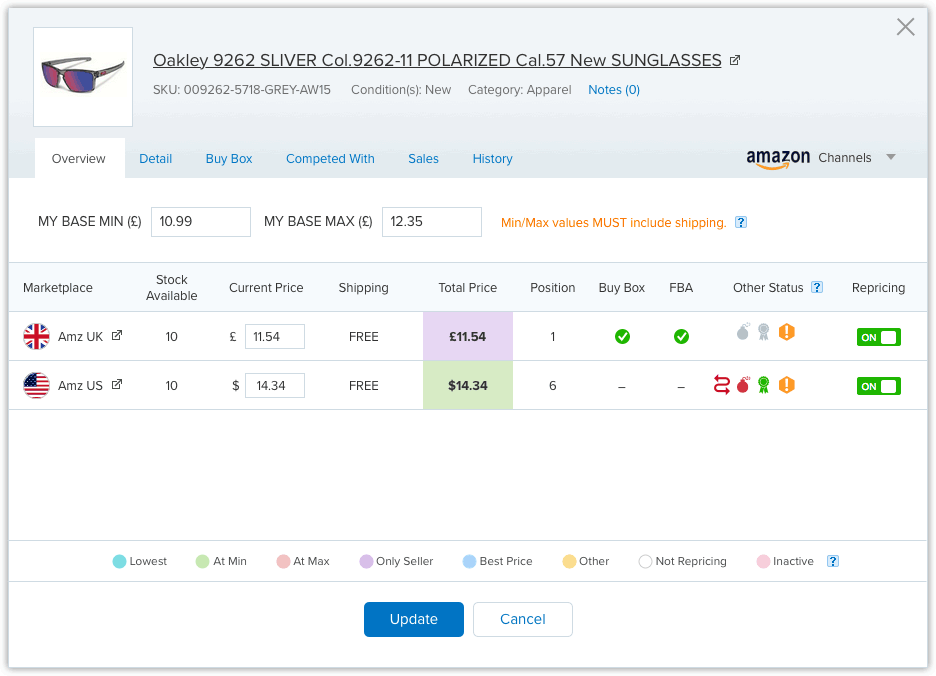Open Notes (0) link
Viewport: 936px width, 676px height.
tap(614, 90)
